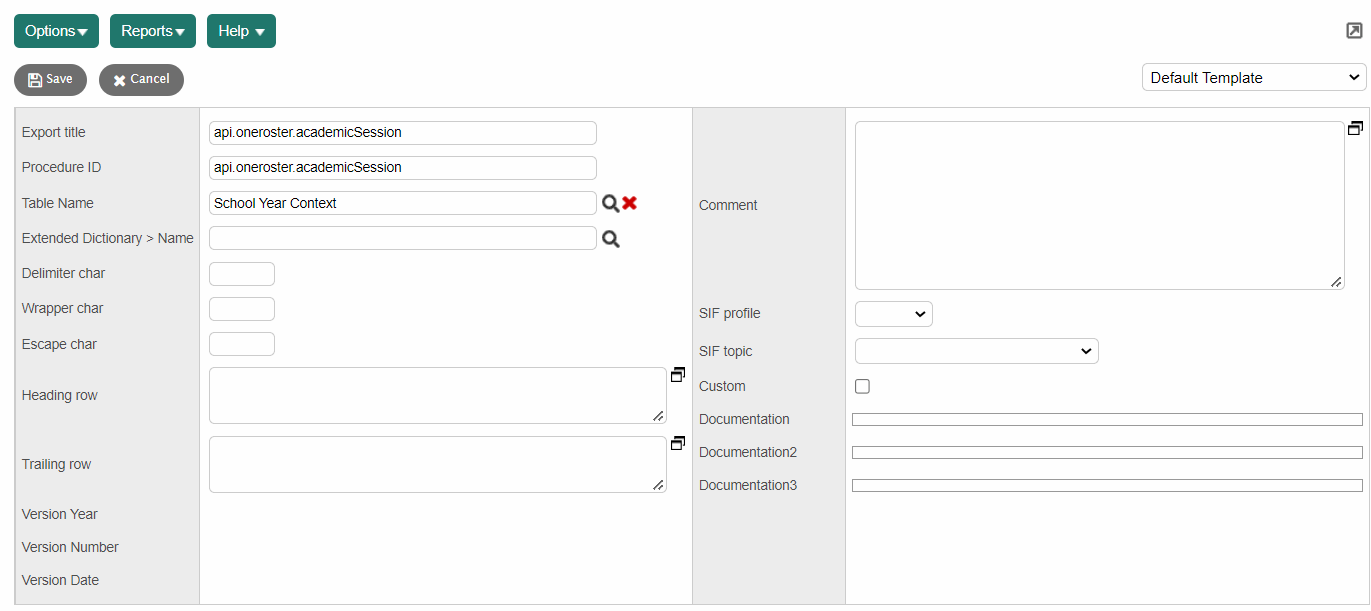Open the Comment field popup editor icon

[x=1355, y=128]
